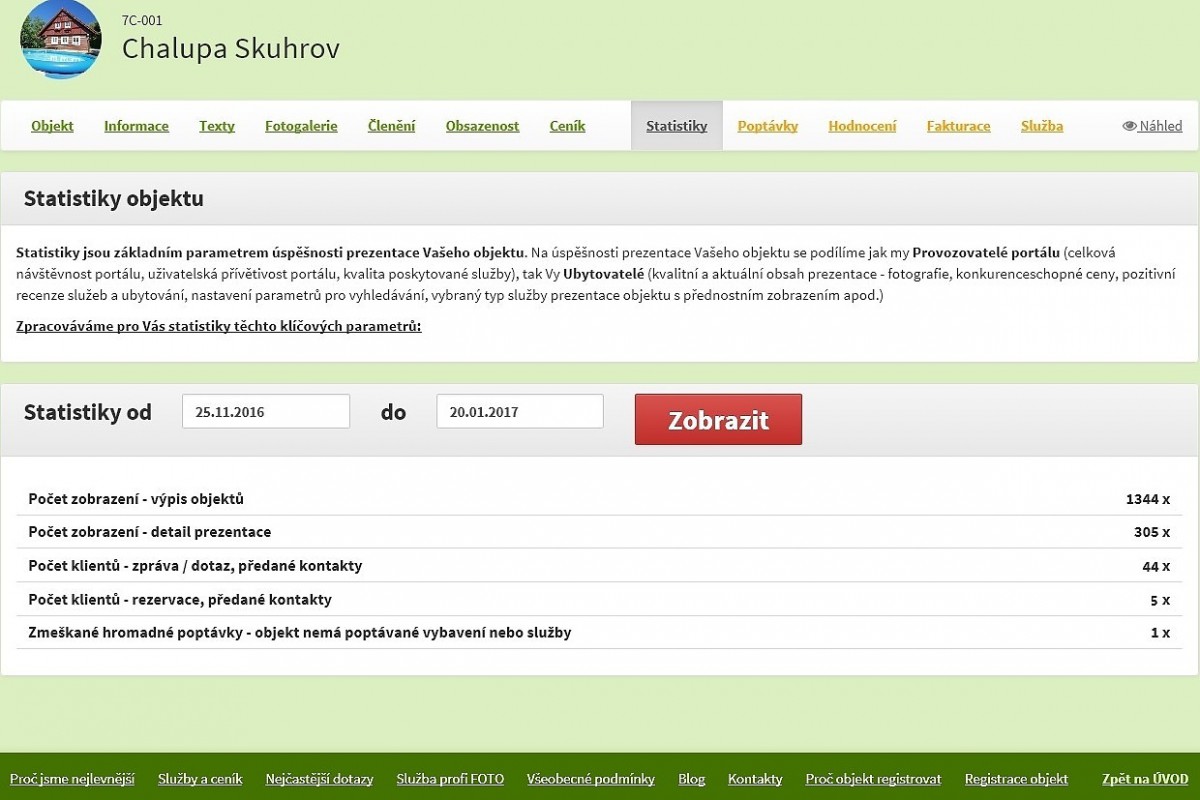
Task: Go to the Fotogalerie tab
Action: tap(301, 126)
